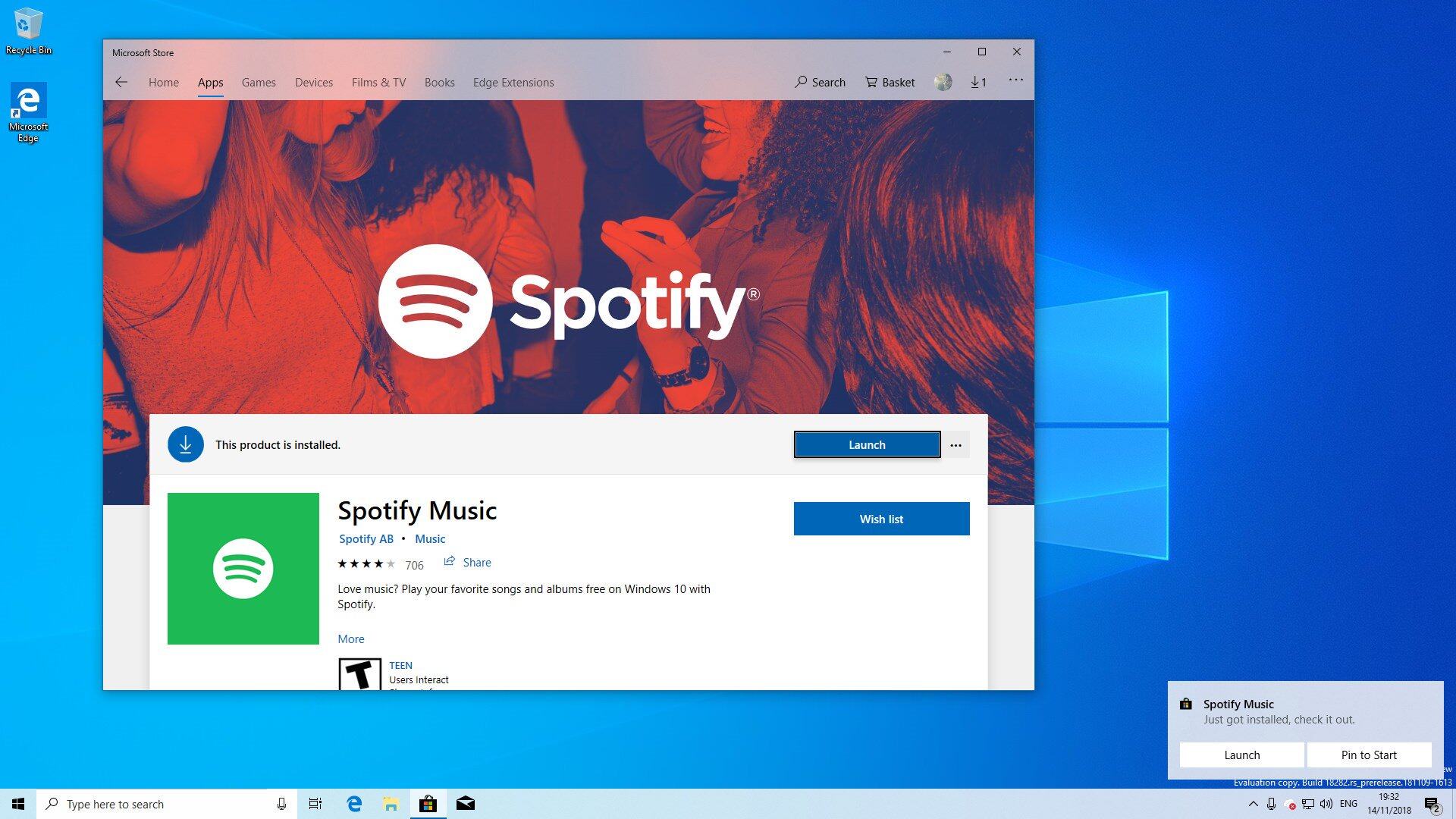
Task: Click the Microsoft Store taskbar icon
Action: pyautogui.click(x=428, y=804)
